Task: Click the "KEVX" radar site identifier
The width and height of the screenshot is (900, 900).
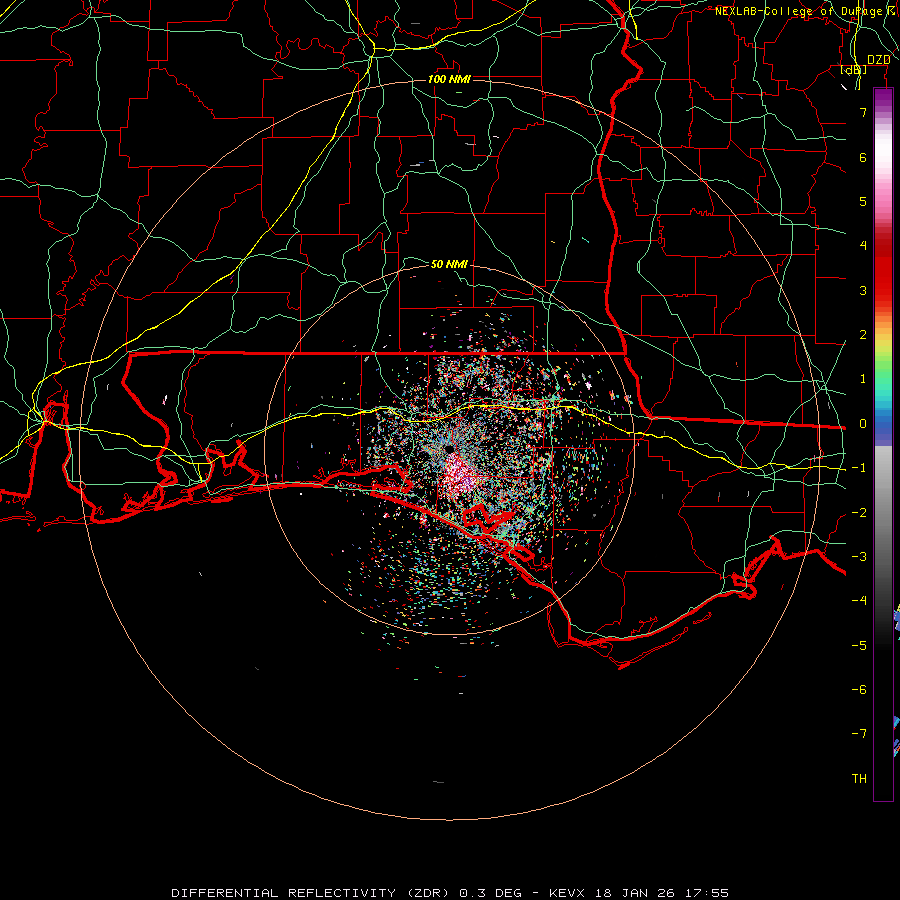Action: pyautogui.click(x=567, y=893)
